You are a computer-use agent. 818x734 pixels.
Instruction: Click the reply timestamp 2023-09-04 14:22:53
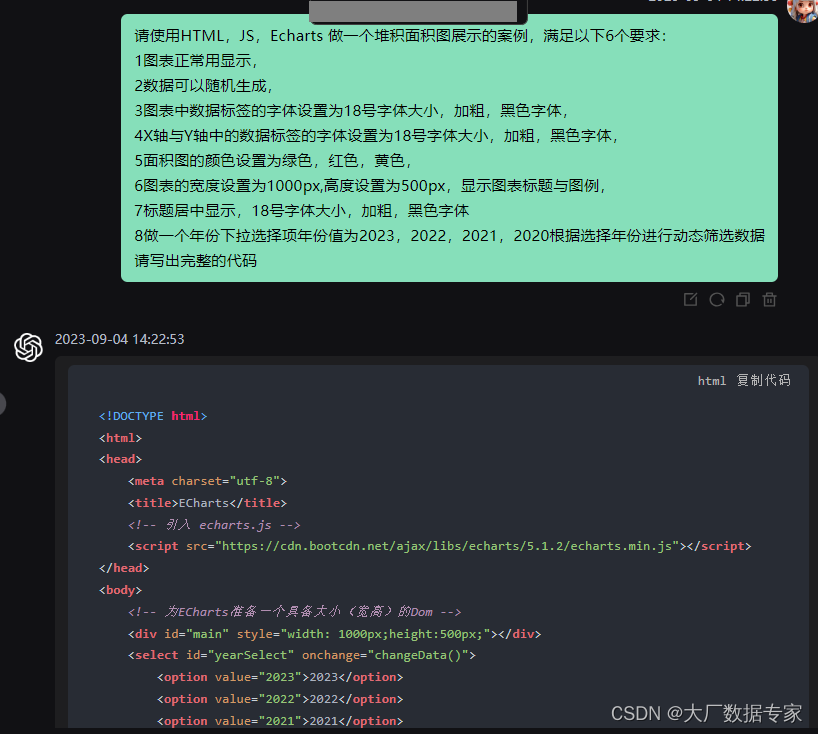click(x=120, y=339)
